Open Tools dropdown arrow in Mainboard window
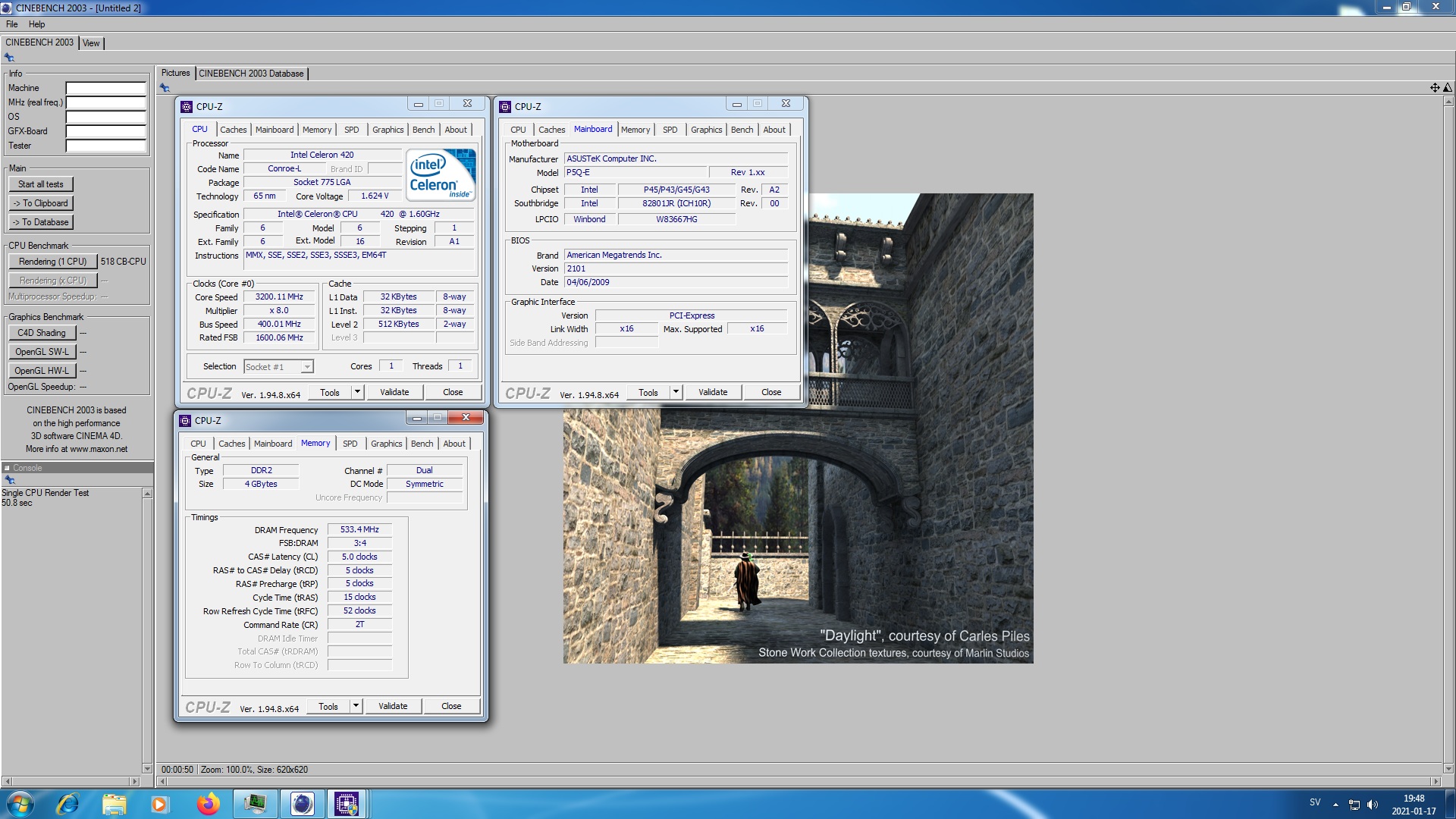 pyautogui.click(x=676, y=392)
